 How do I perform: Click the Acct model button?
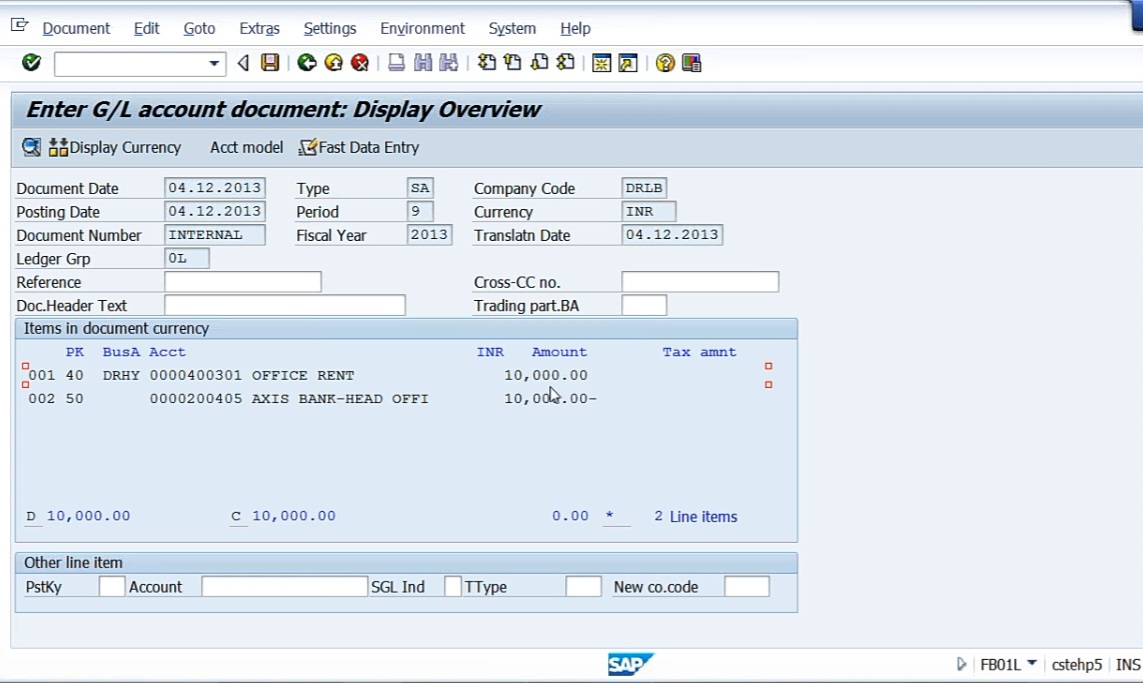coord(246,147)
